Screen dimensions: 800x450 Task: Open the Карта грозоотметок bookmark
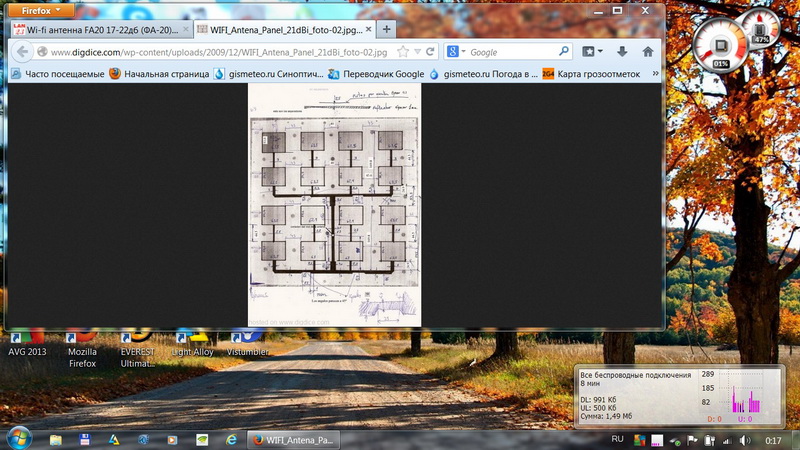coord(591,74)
